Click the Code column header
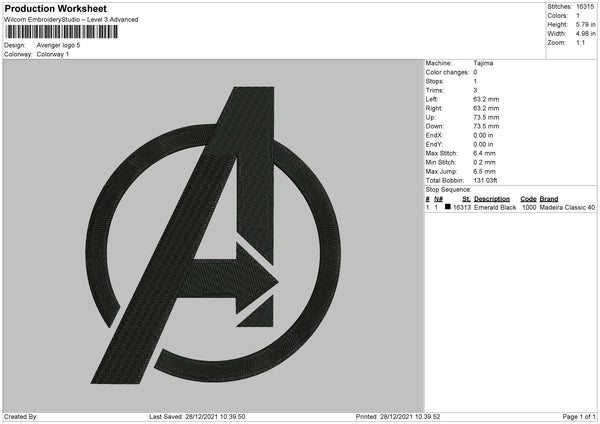This screenshot has width=600, height=424. click(528, 199)
